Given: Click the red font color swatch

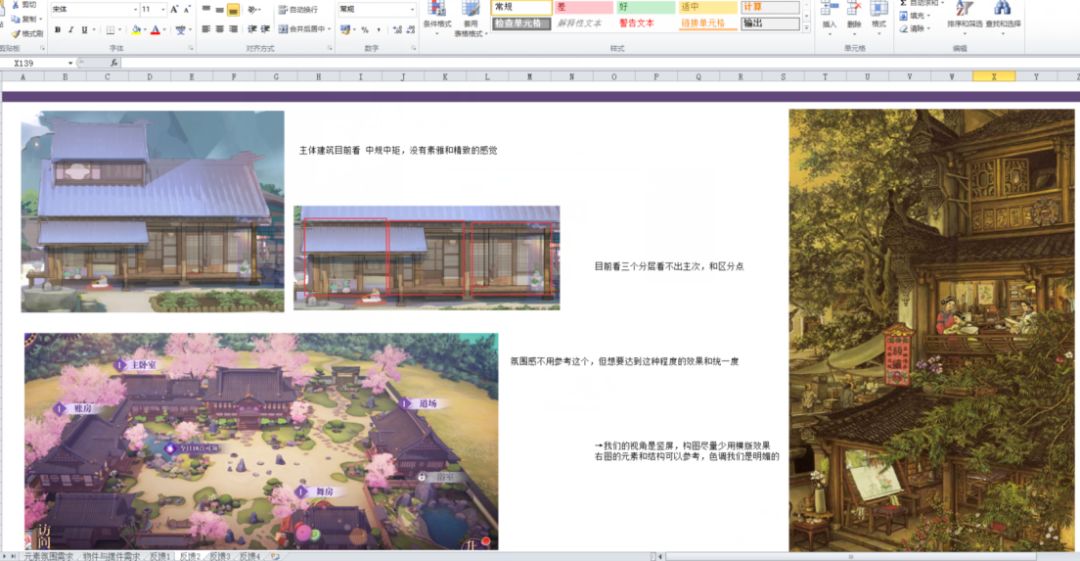Looking at the screenshot, I should click(x=155, y=30).
